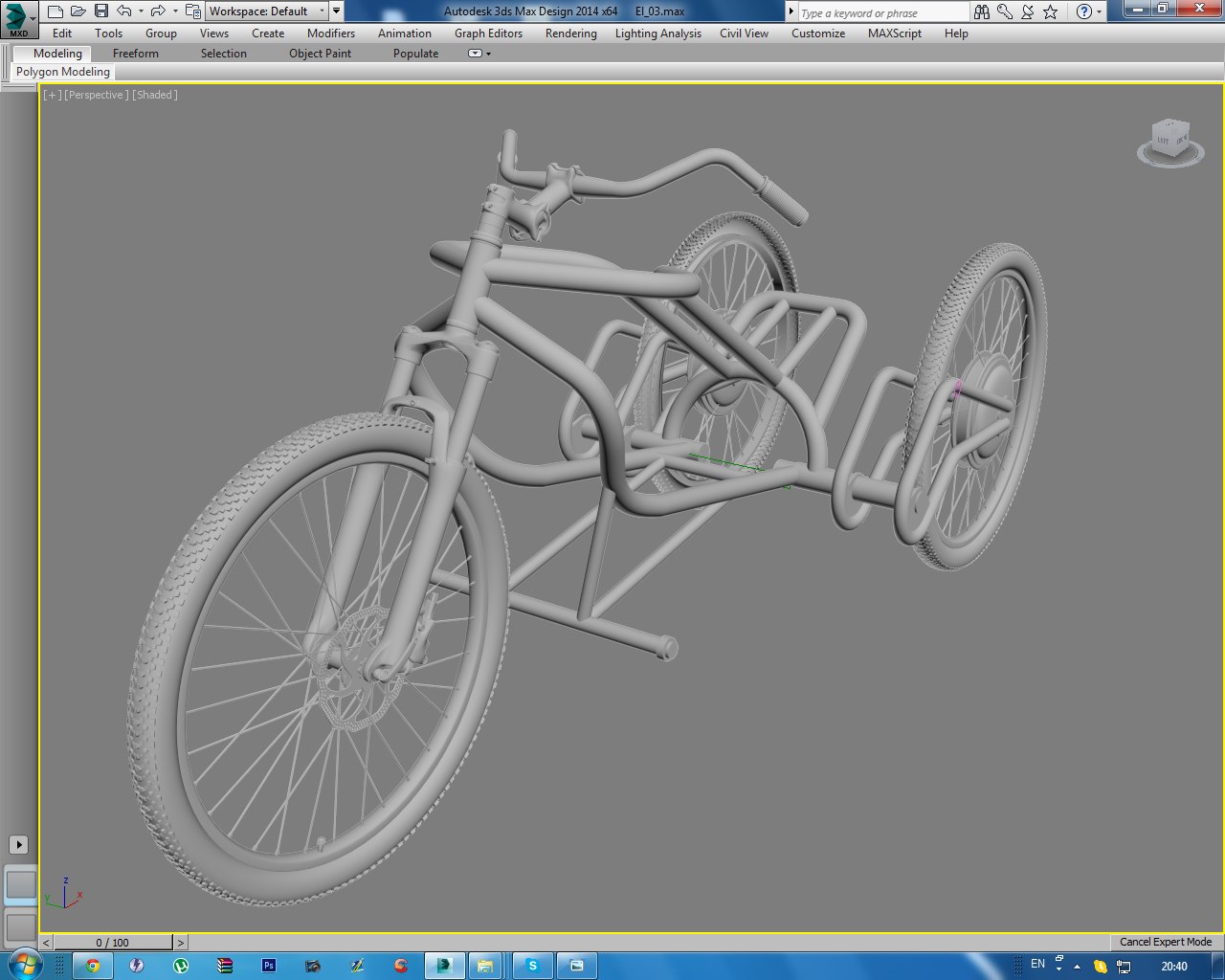Click the 0 / 100 time slider
This screenshot has width=1225, height=980.
pyautogui.click(x=113, y=943)
